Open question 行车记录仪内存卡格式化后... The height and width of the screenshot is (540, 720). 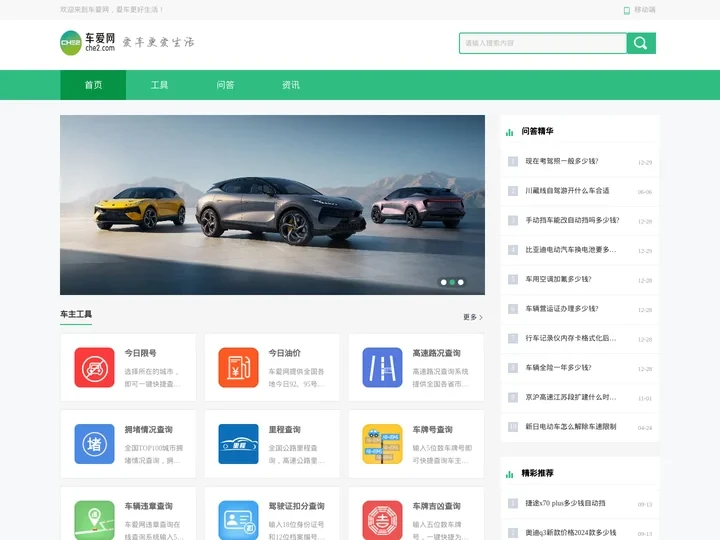pyautogui.click(x=571, y=338)
